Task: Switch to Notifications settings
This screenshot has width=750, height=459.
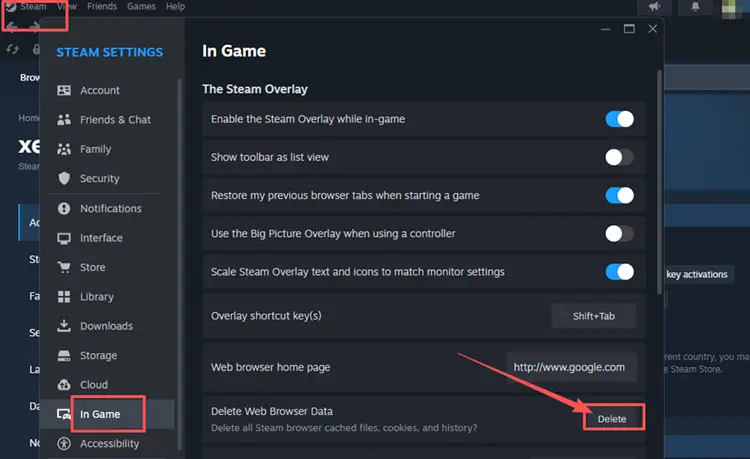Action: (x=110, y=208)
